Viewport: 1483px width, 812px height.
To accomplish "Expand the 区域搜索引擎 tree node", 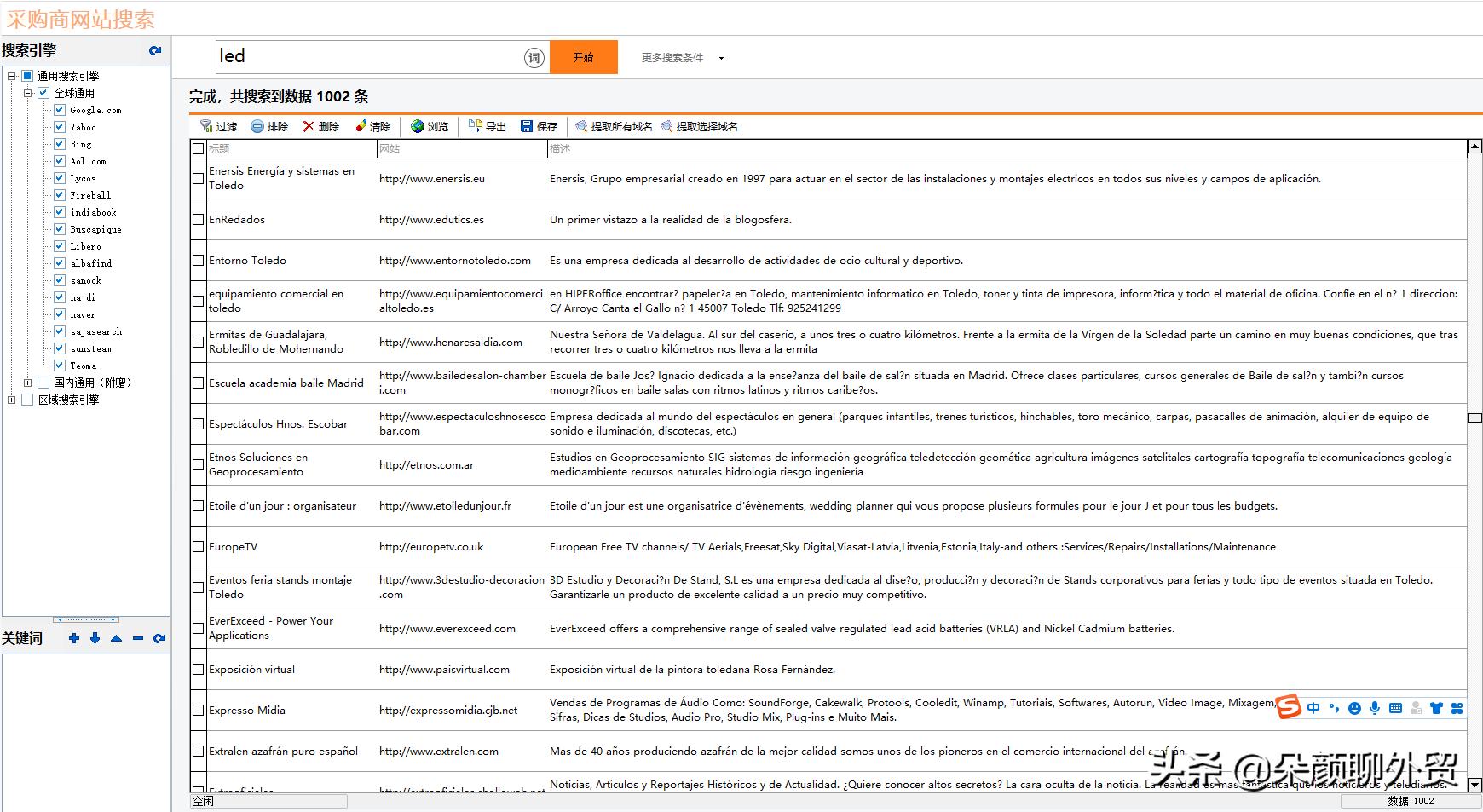I will pyautogui.click(x=11, y=400).
